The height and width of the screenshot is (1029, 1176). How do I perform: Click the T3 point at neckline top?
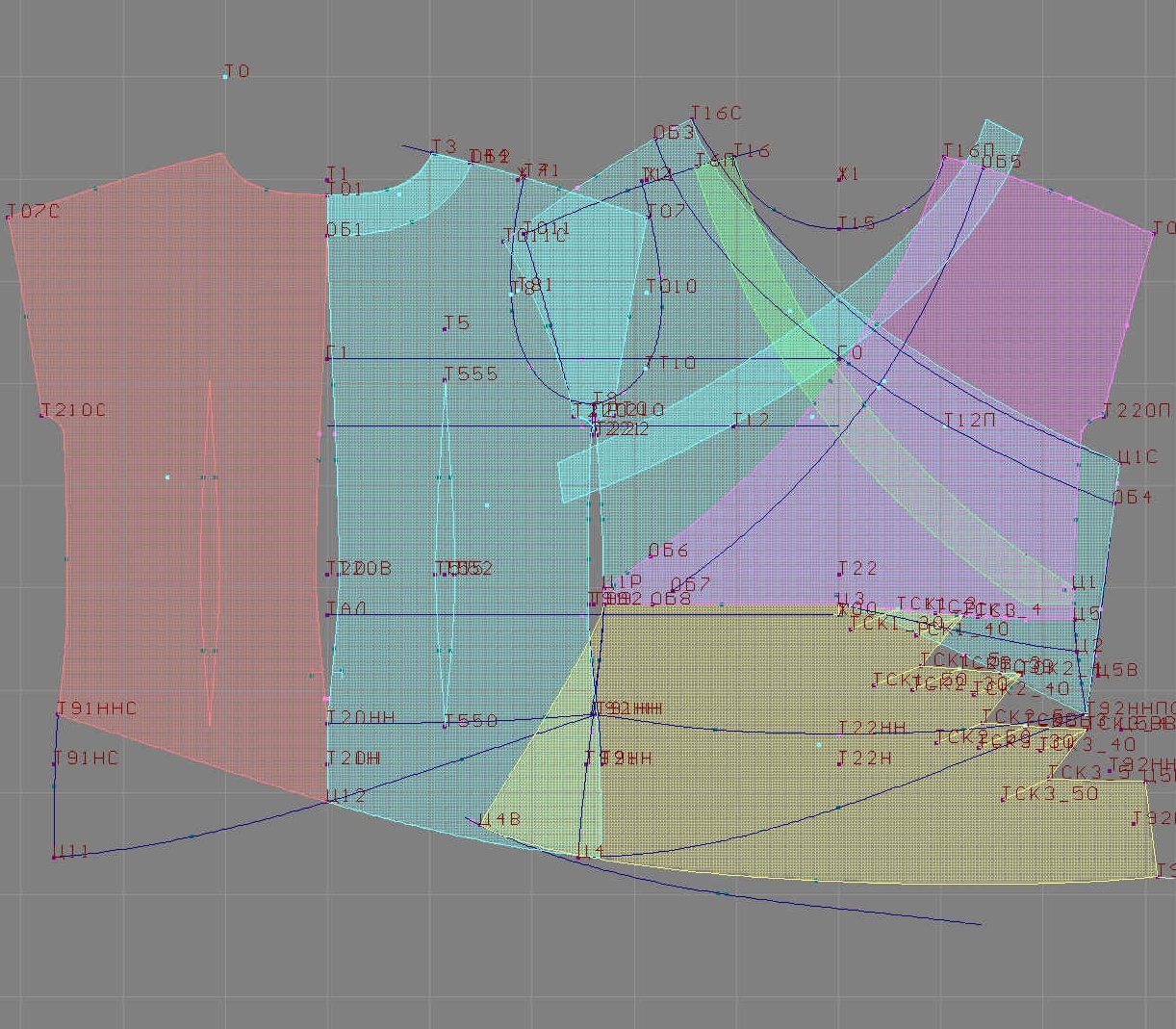click(434, 152)
